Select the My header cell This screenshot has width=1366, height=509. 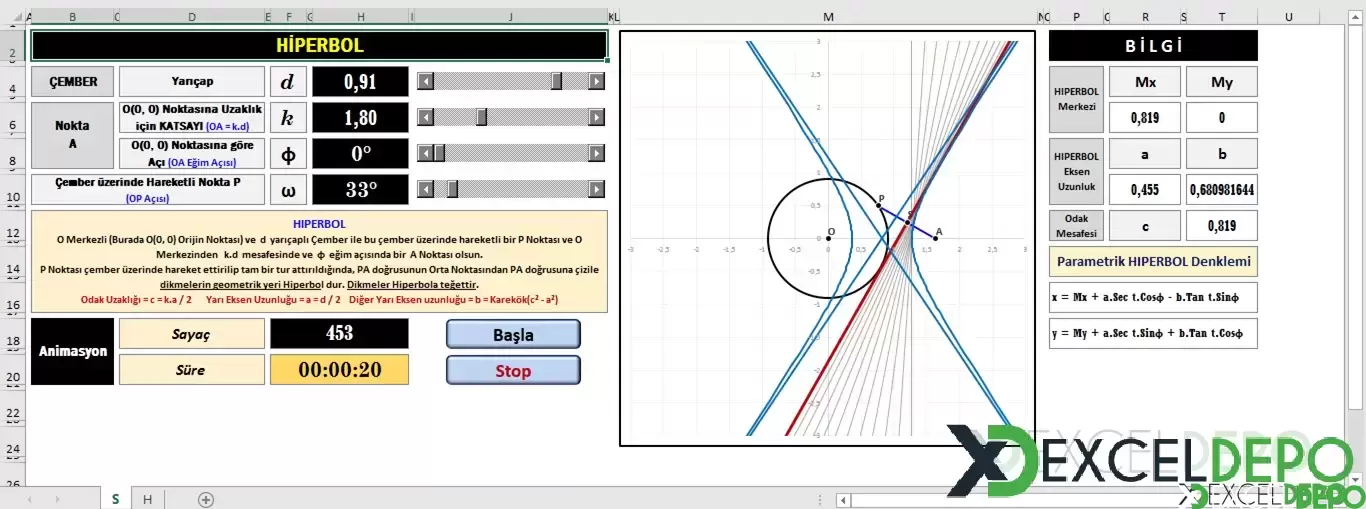click(x=1222, y=82)
